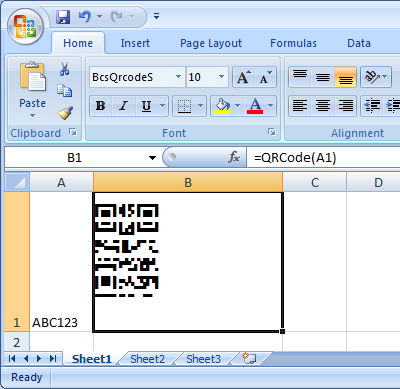Viewport: 400px width, 389px height.
Task: Click the Select All corner button
Action: (x=17, y=182)
